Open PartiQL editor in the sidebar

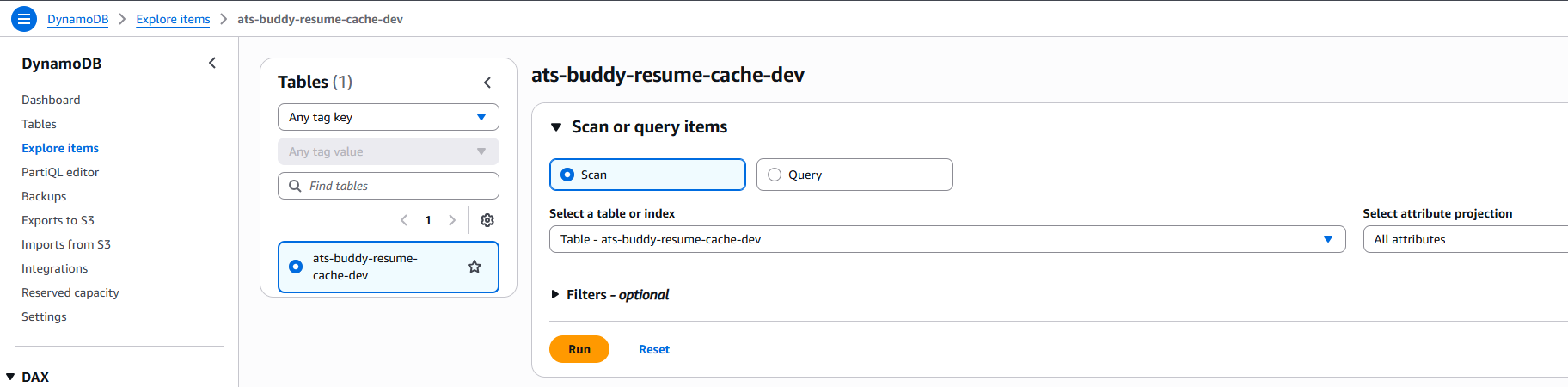tap(60, 172)
